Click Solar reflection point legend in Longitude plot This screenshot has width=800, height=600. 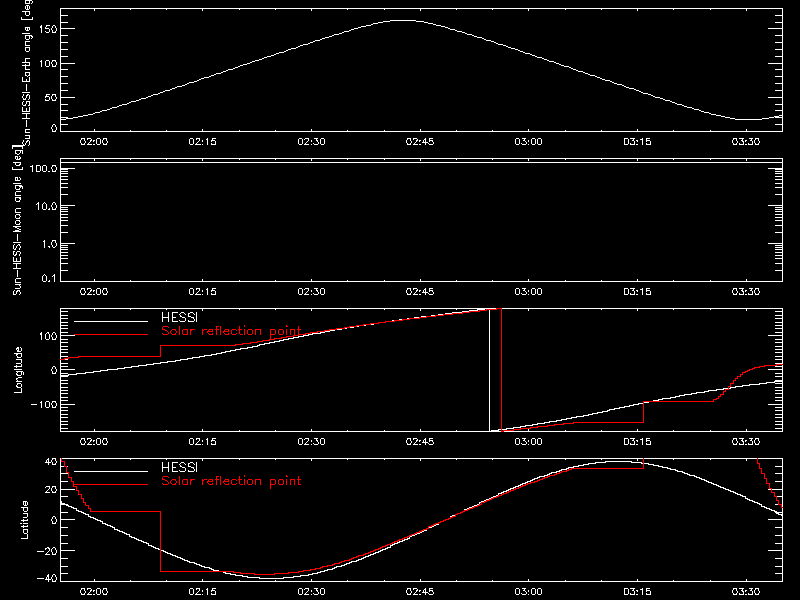pos(231,331)
